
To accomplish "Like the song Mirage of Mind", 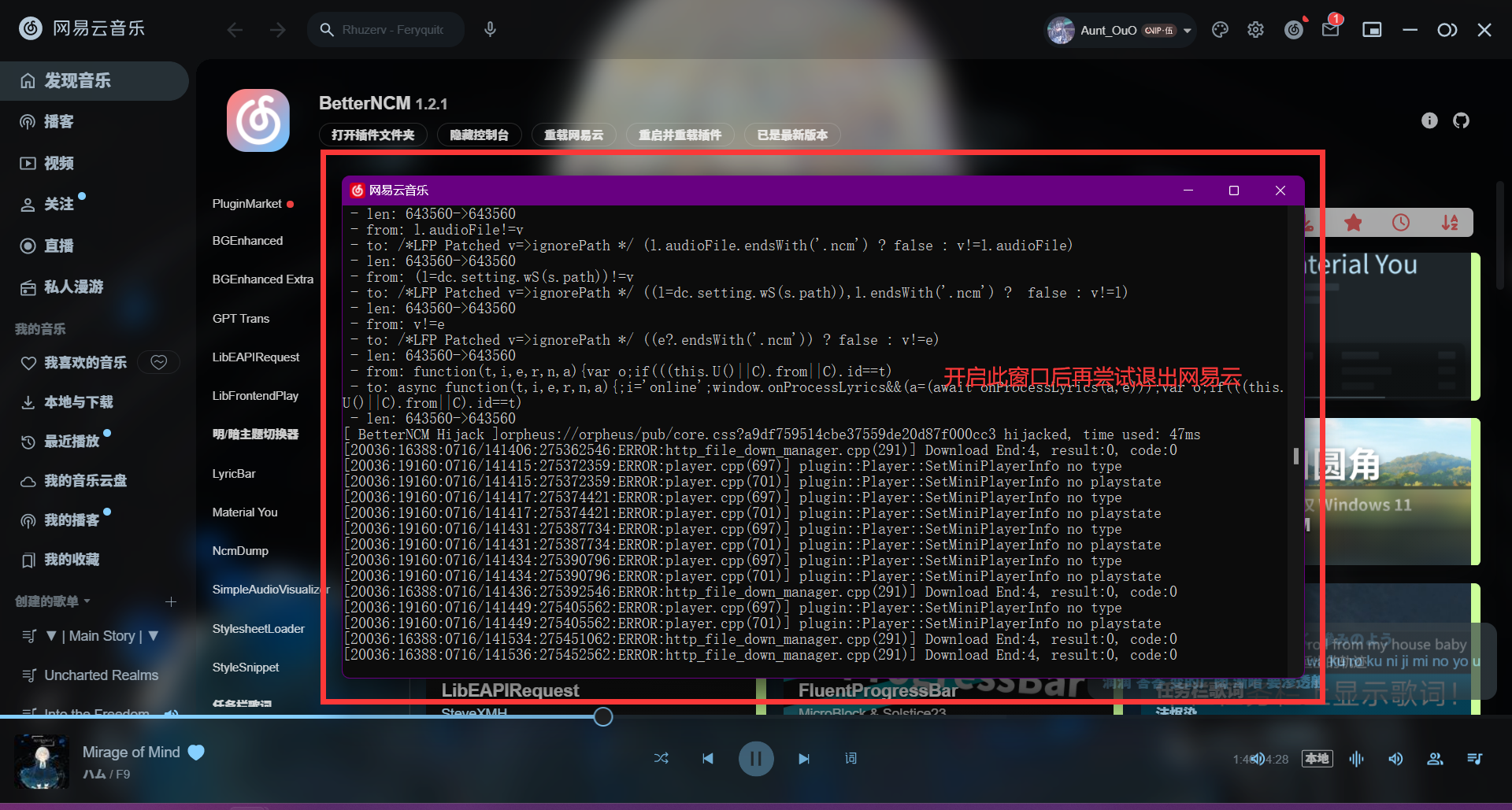I will [196, 753].
